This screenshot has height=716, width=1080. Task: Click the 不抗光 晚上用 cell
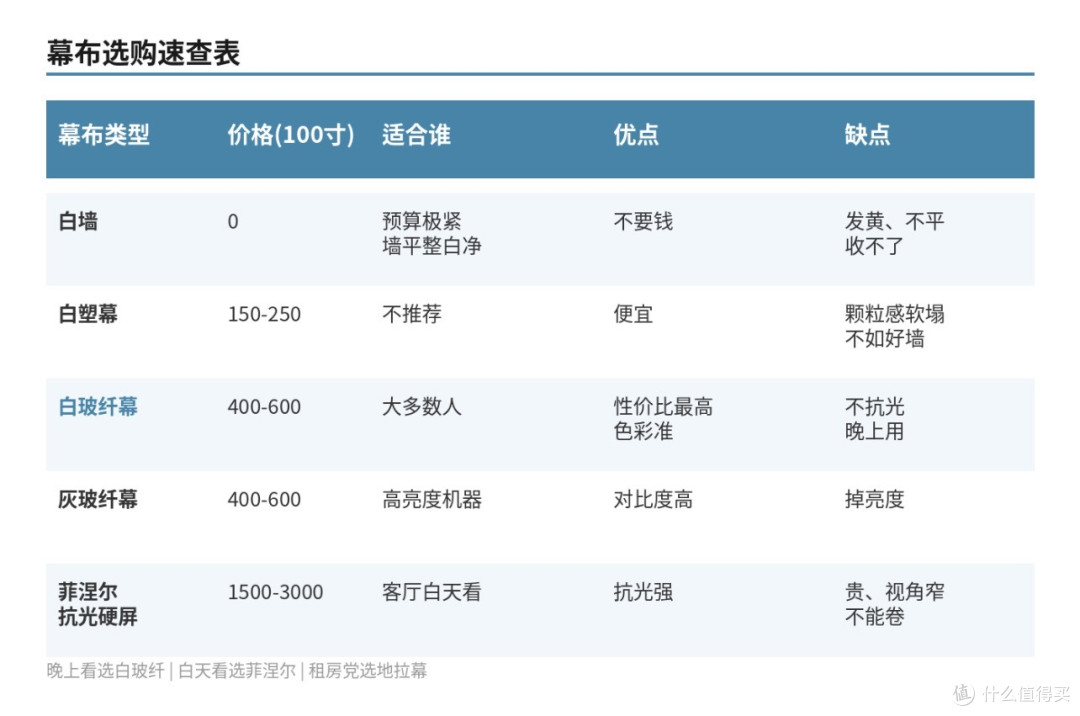[x=874, y=419]
